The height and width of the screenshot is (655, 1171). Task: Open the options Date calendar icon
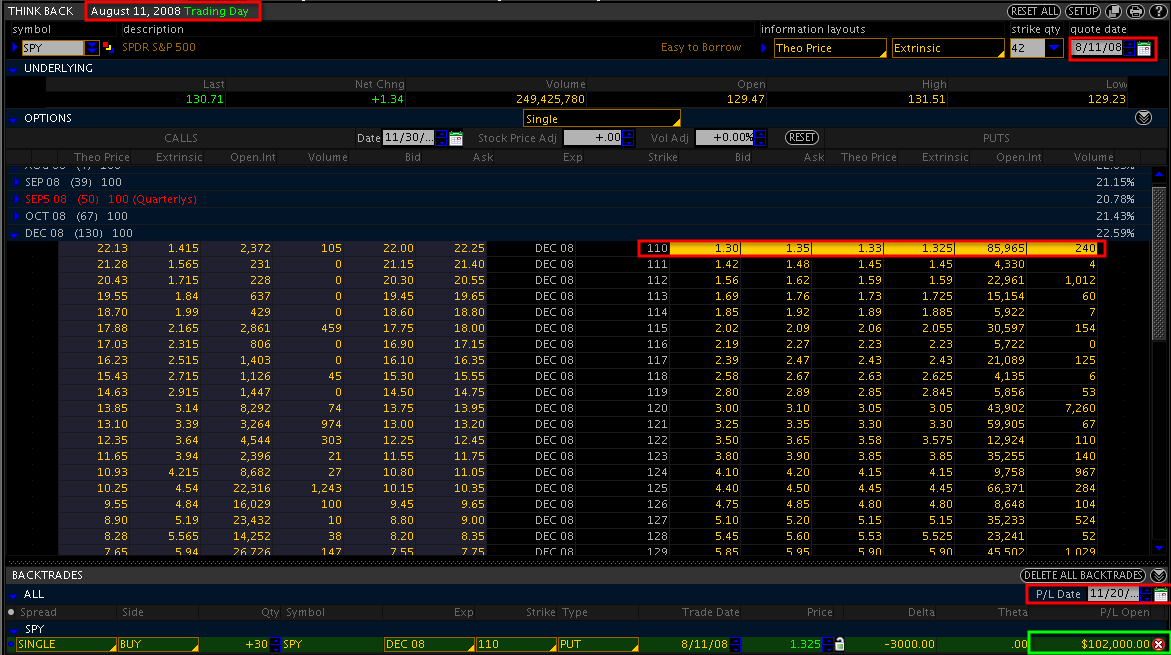456,138
